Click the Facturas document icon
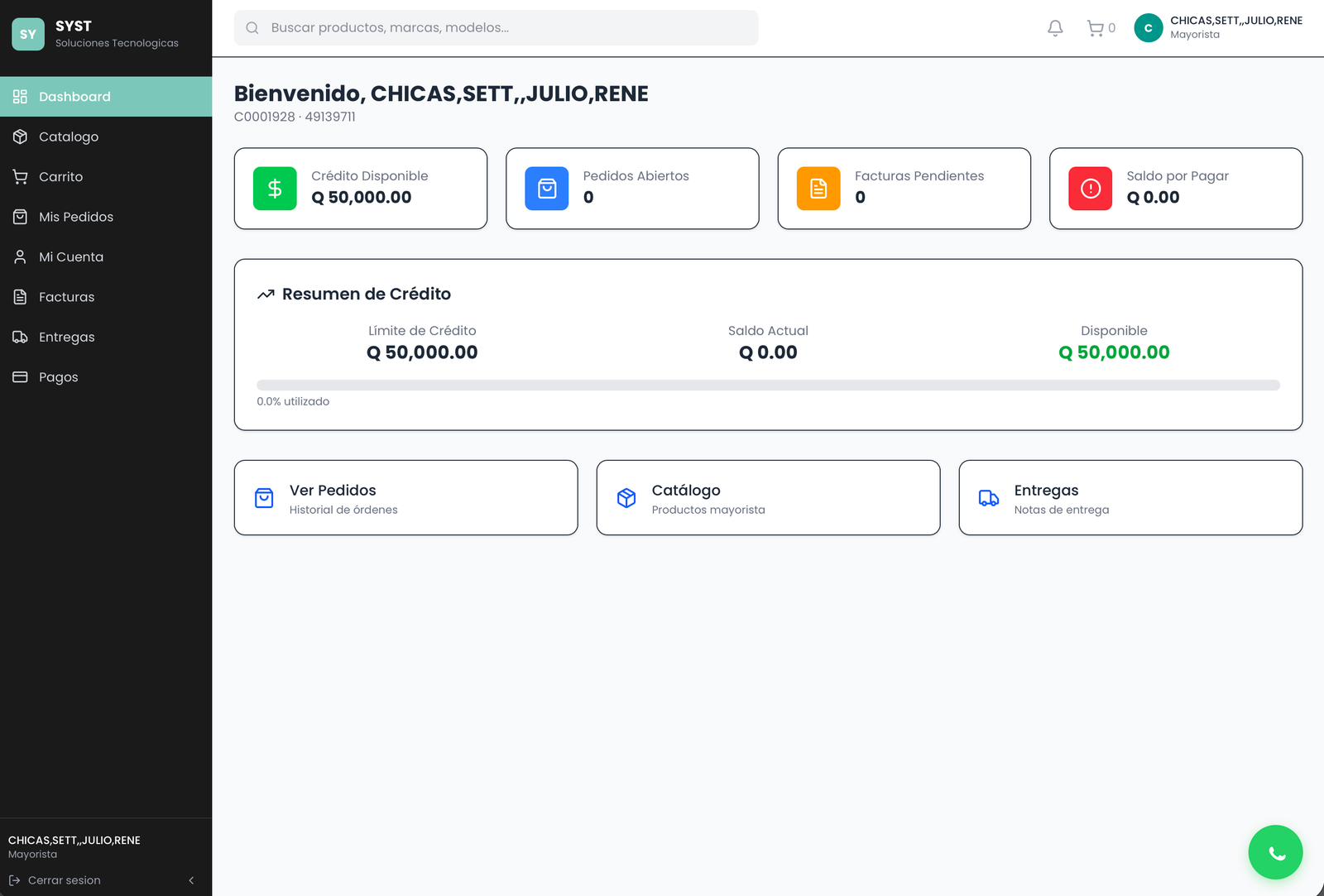The width and height of the screenshot is (1324, 896). point(20,296)
